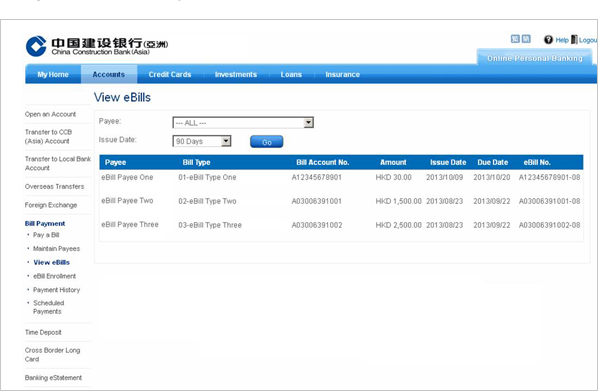The image size is (598, 391).
Task: Select the eBill Payee Three row
Action: [x=341, y=225]
